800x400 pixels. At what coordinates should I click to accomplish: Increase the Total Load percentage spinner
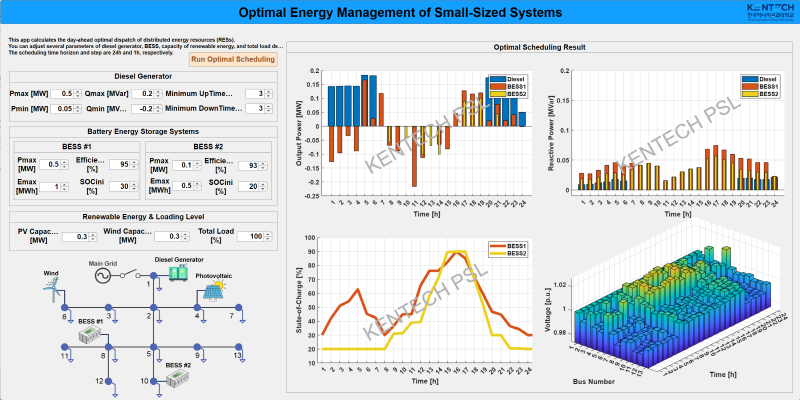click(270, 232)
